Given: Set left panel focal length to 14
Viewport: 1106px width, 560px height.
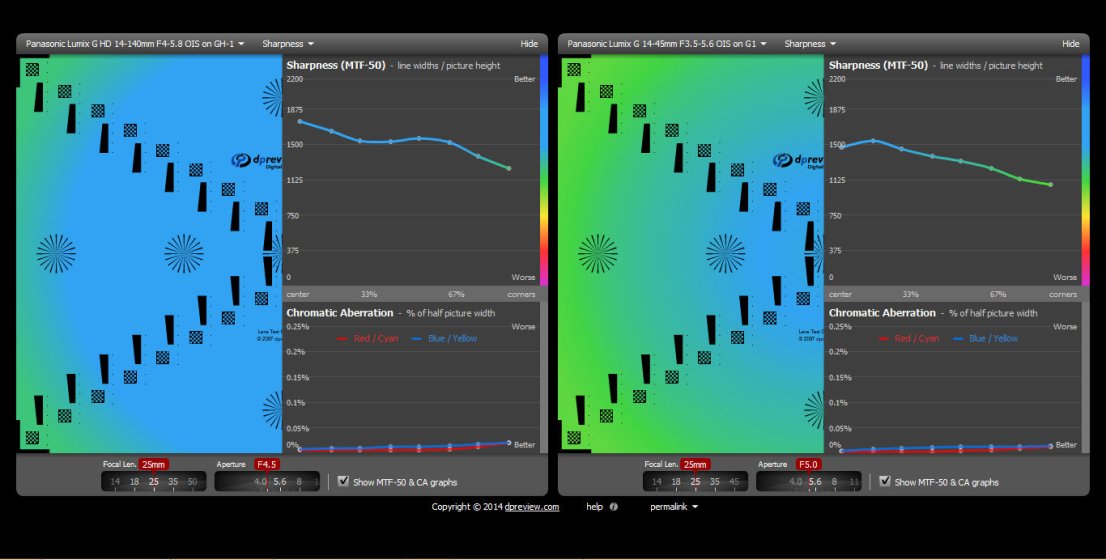Looking at the screenshot, I should [115, 482].
